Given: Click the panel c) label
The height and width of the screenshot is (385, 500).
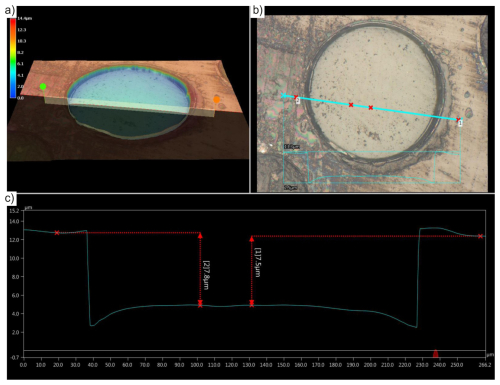Looking at the screenshot, I should click(10, 198).
